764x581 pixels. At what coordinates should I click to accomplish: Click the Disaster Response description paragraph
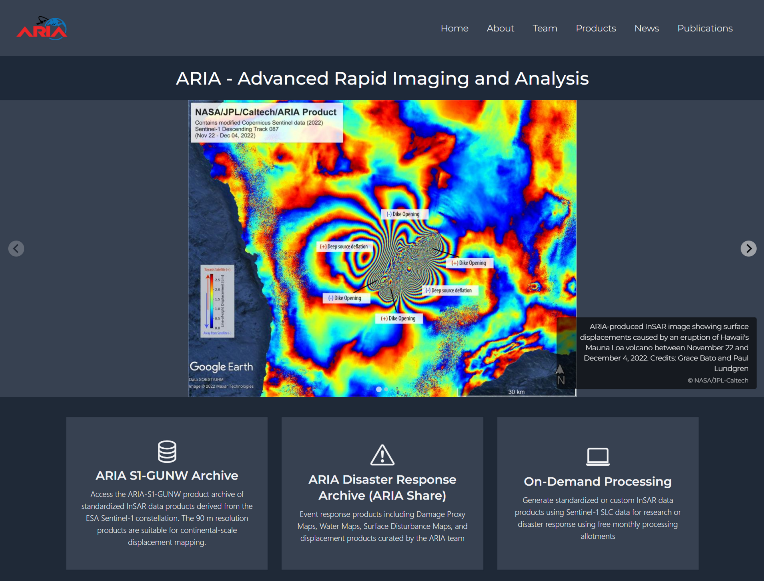click(382, 526)
